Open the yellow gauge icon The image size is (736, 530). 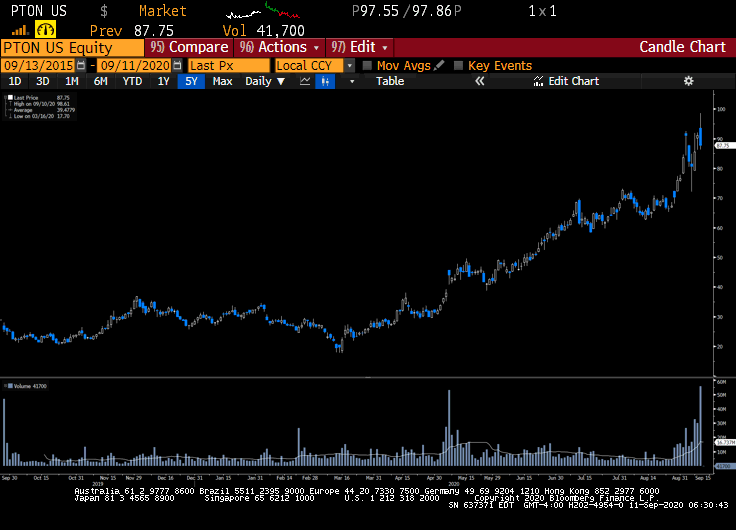point(45,30)
